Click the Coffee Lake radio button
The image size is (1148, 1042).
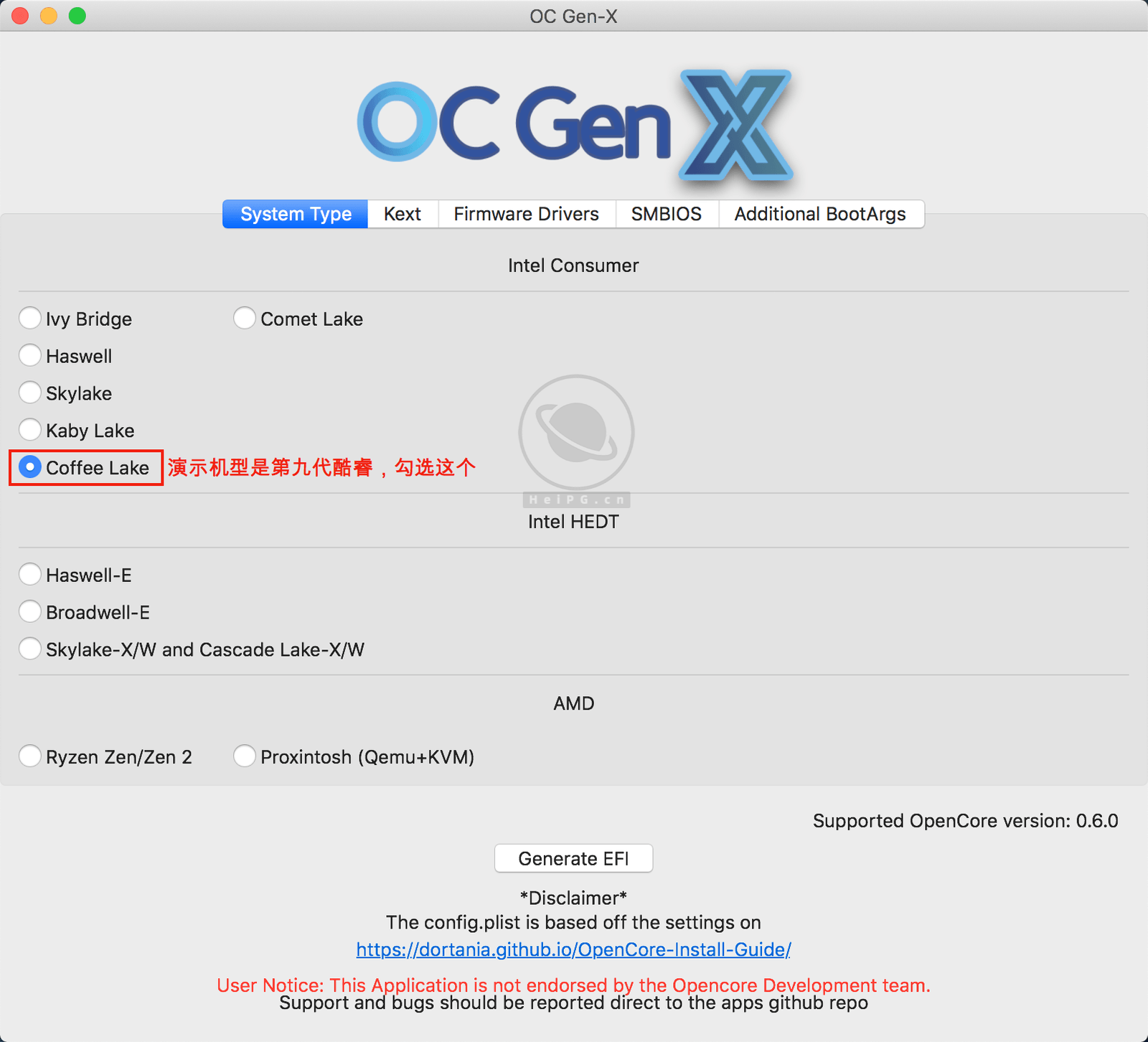tap(30, 467)
